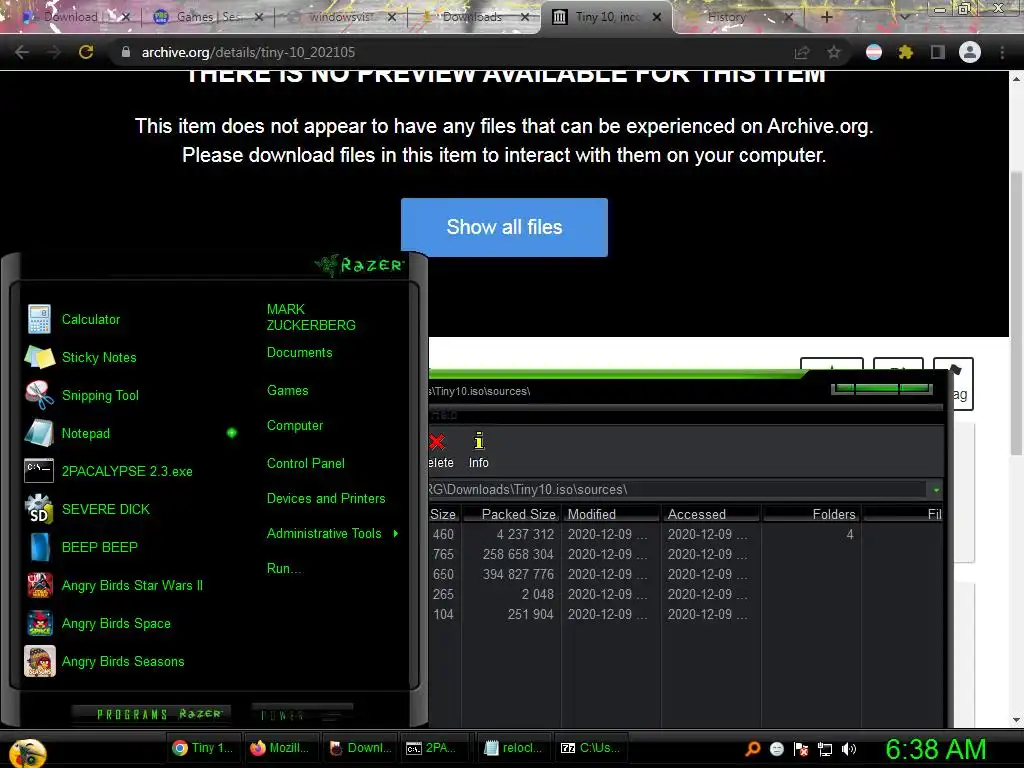Open the 7-Zip address path dropdown

(x=936, y=490)
